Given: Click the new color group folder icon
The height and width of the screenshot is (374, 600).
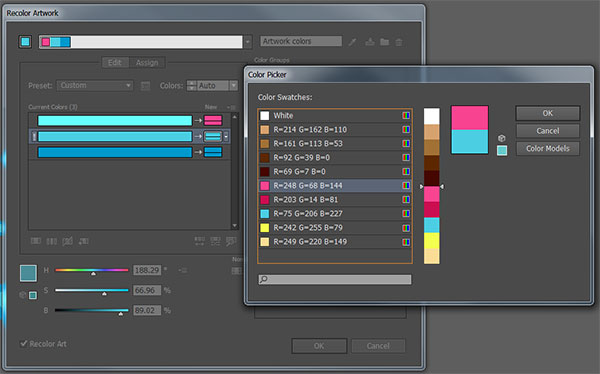Looking at the screenshot, I should tap(385, 42).
